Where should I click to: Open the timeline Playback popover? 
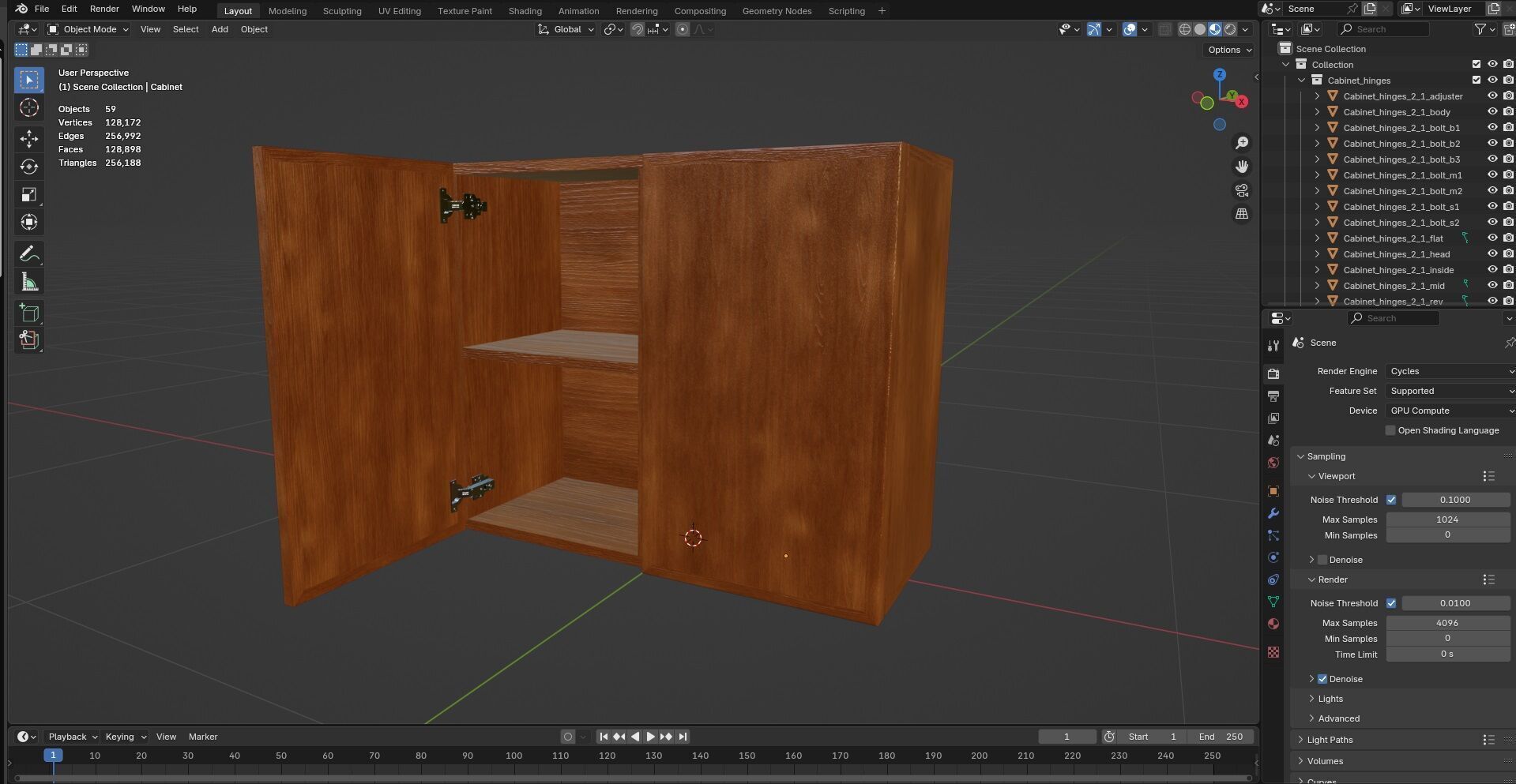(71, 737)
